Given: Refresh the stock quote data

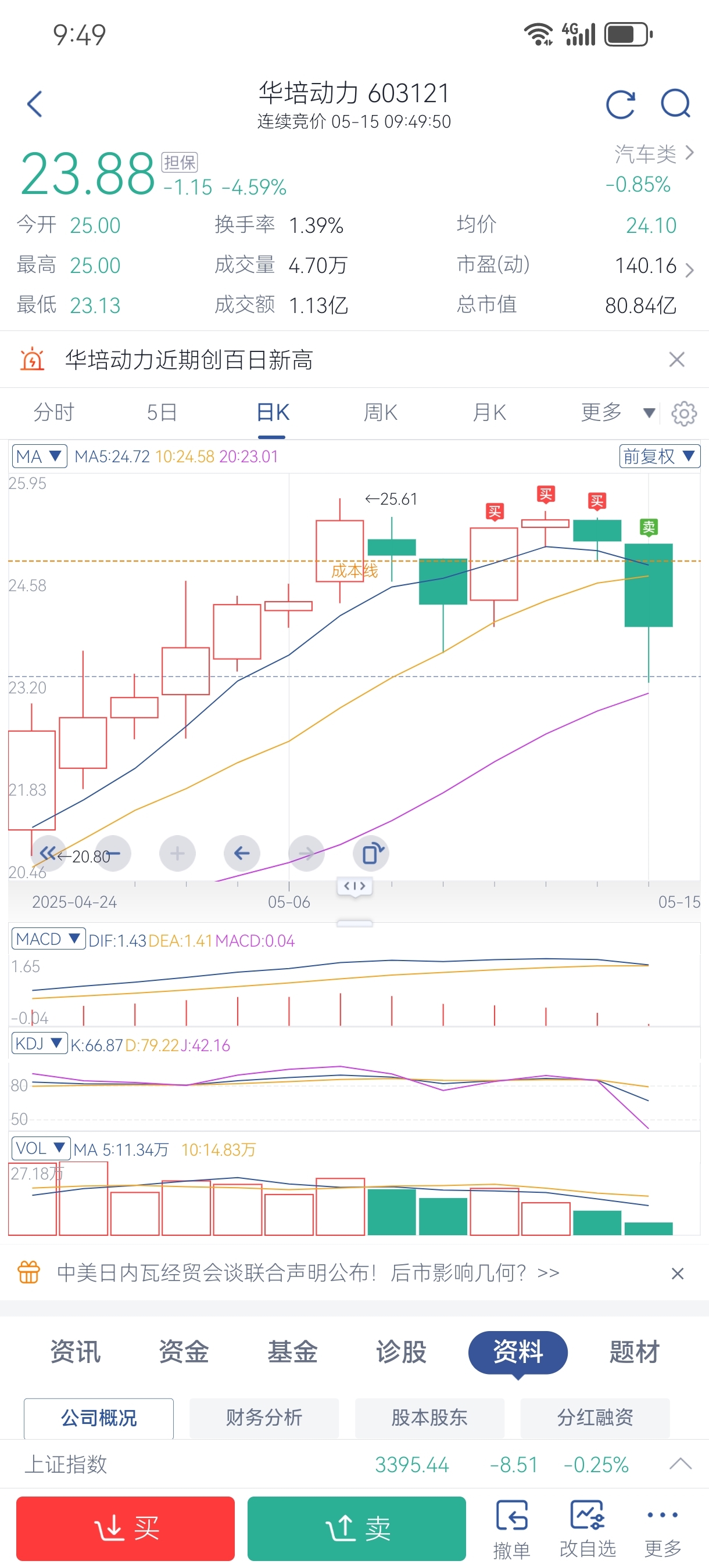Looking at the screenshot, I should 621,104.
